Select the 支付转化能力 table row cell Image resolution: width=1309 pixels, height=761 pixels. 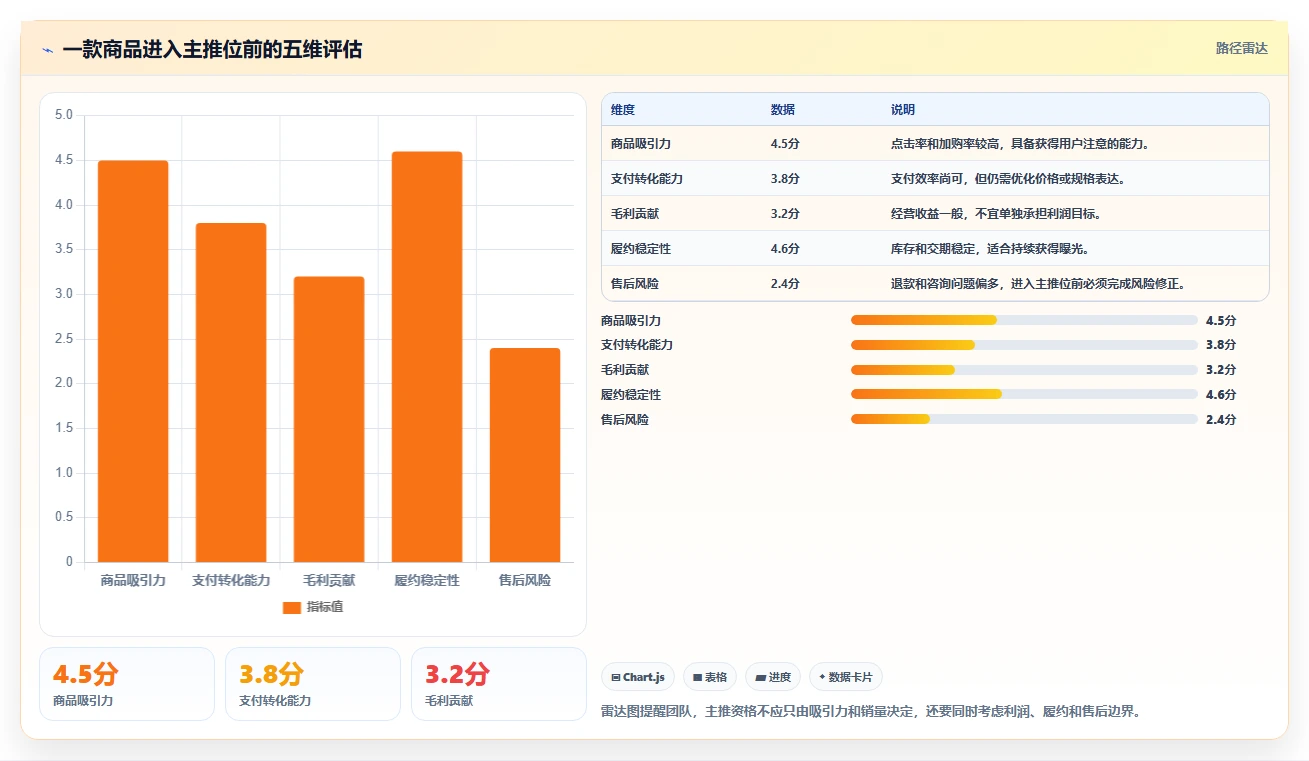647,179
